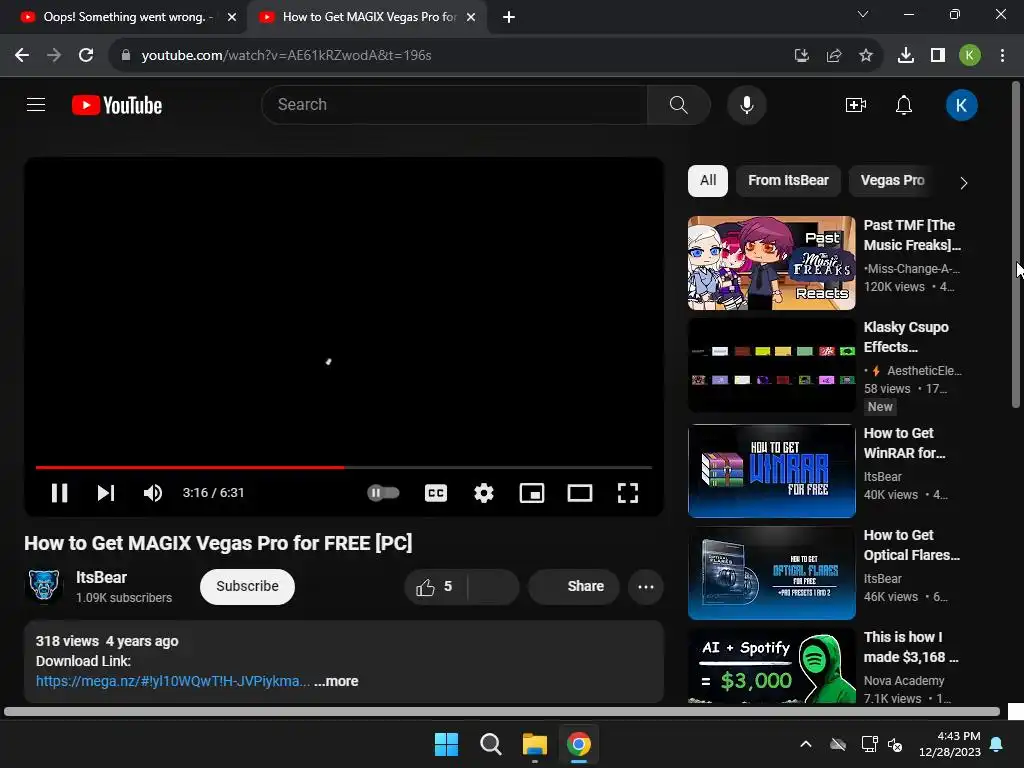Image resolution: width=1024 pixels, height=768 pixels.
Task: Open Chrome profile K
Action: point(970,56)
